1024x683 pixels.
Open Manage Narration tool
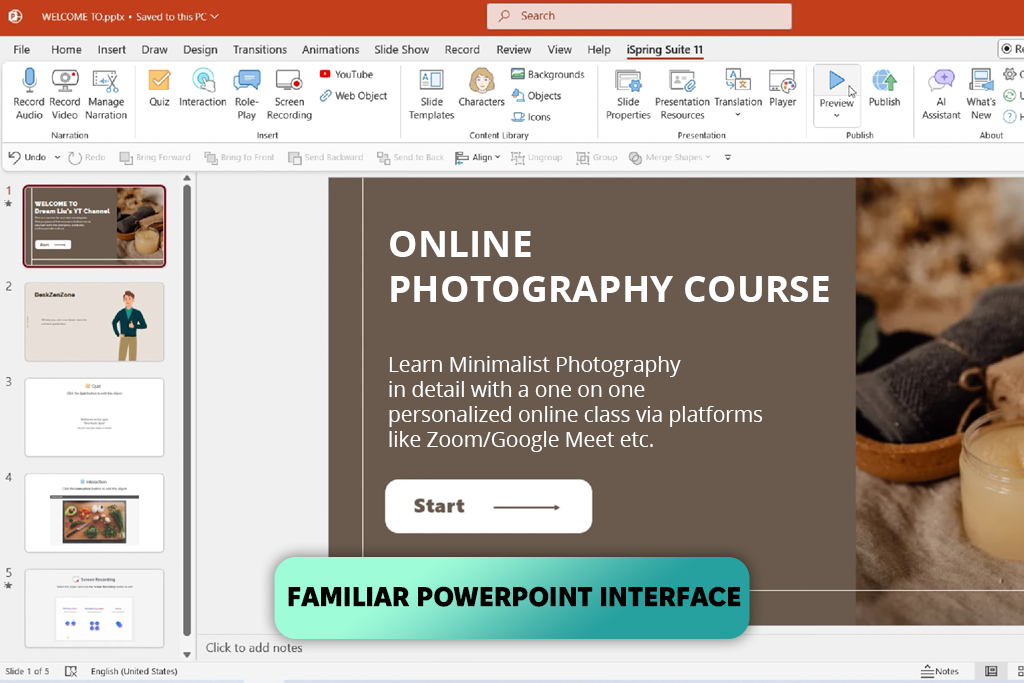(105, 82)
